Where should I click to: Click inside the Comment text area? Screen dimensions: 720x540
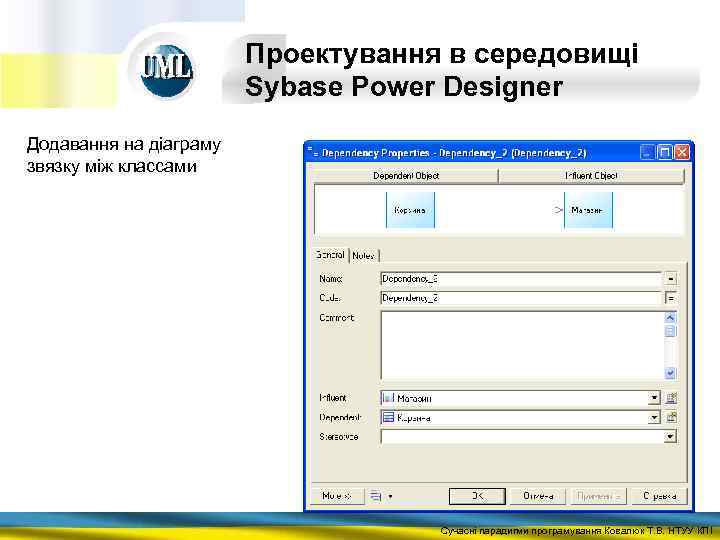(x=523, y=345)
